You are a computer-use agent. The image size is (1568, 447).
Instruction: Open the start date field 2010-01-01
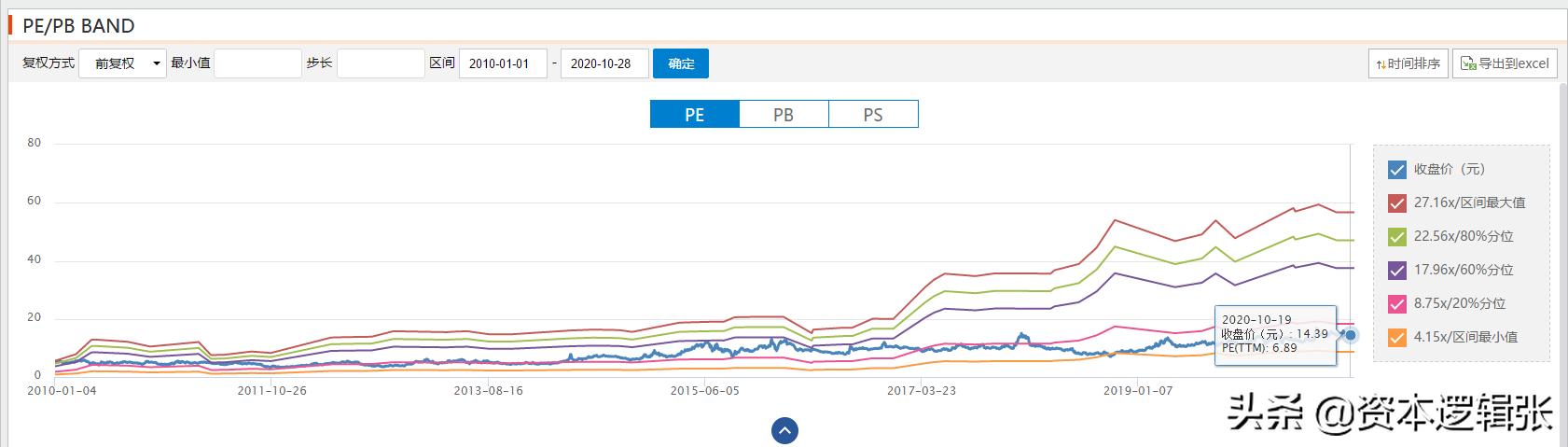coord(503,63)
